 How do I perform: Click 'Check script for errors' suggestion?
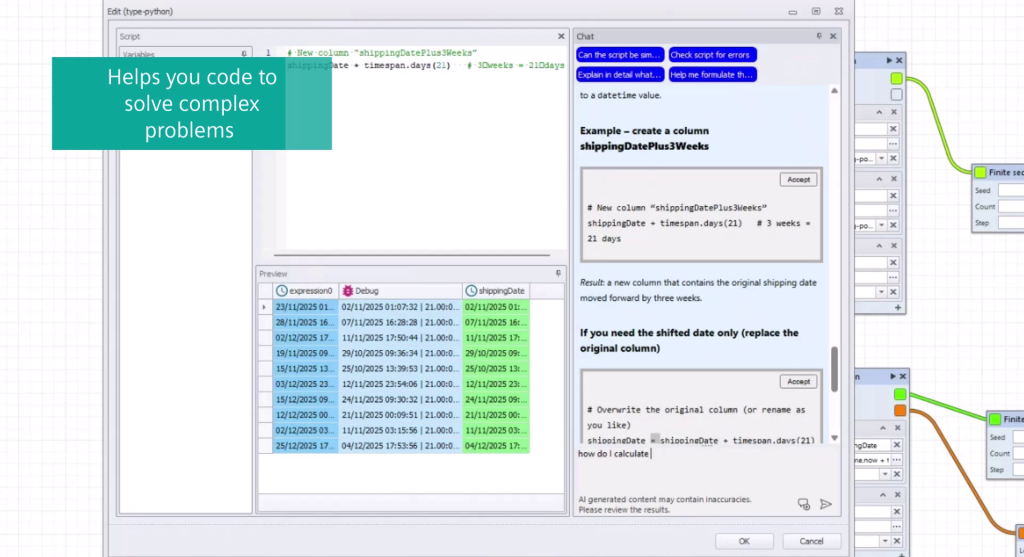coord(712,55)
